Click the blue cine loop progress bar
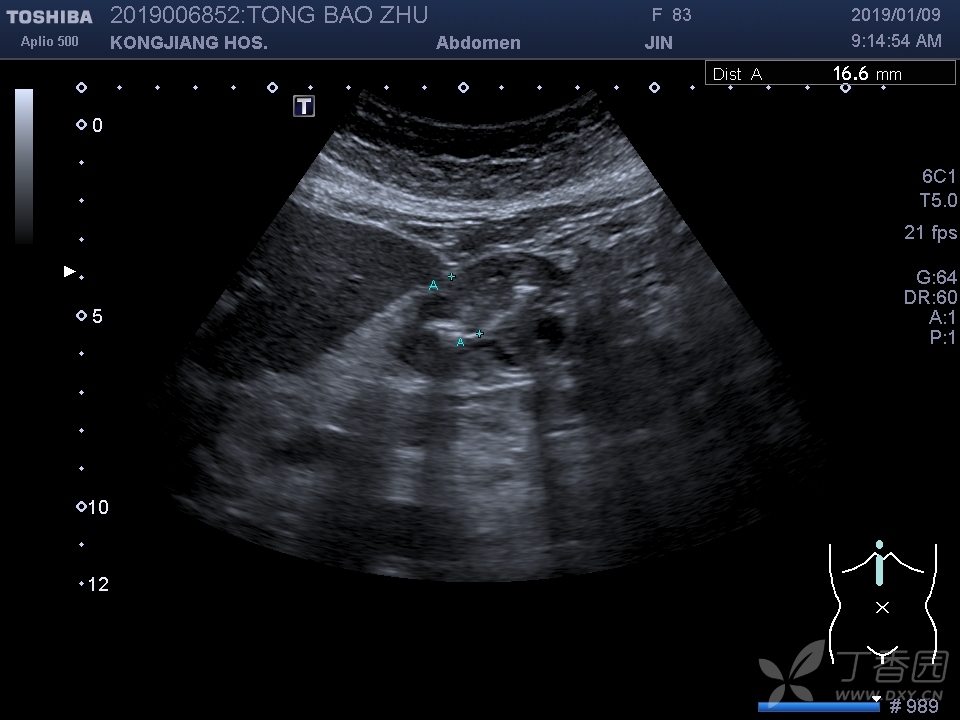Screen dimensions: 960x720 coord(819,707)
